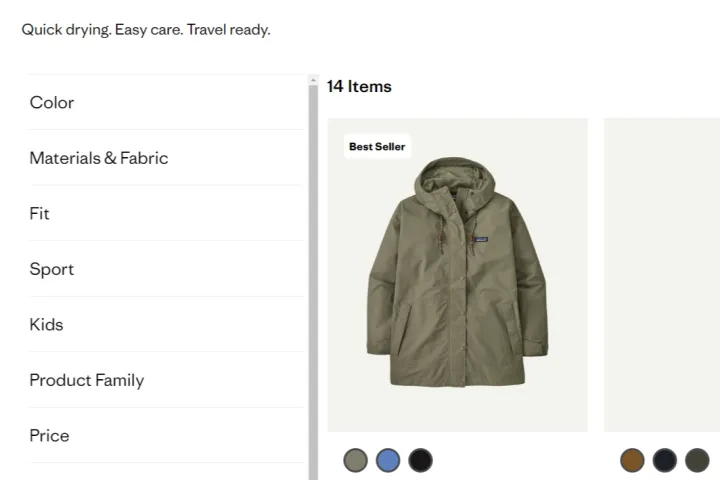Choose the dark navy swatch on second product
The width and height of the screenshot is (720, 480).
[664, 460]
